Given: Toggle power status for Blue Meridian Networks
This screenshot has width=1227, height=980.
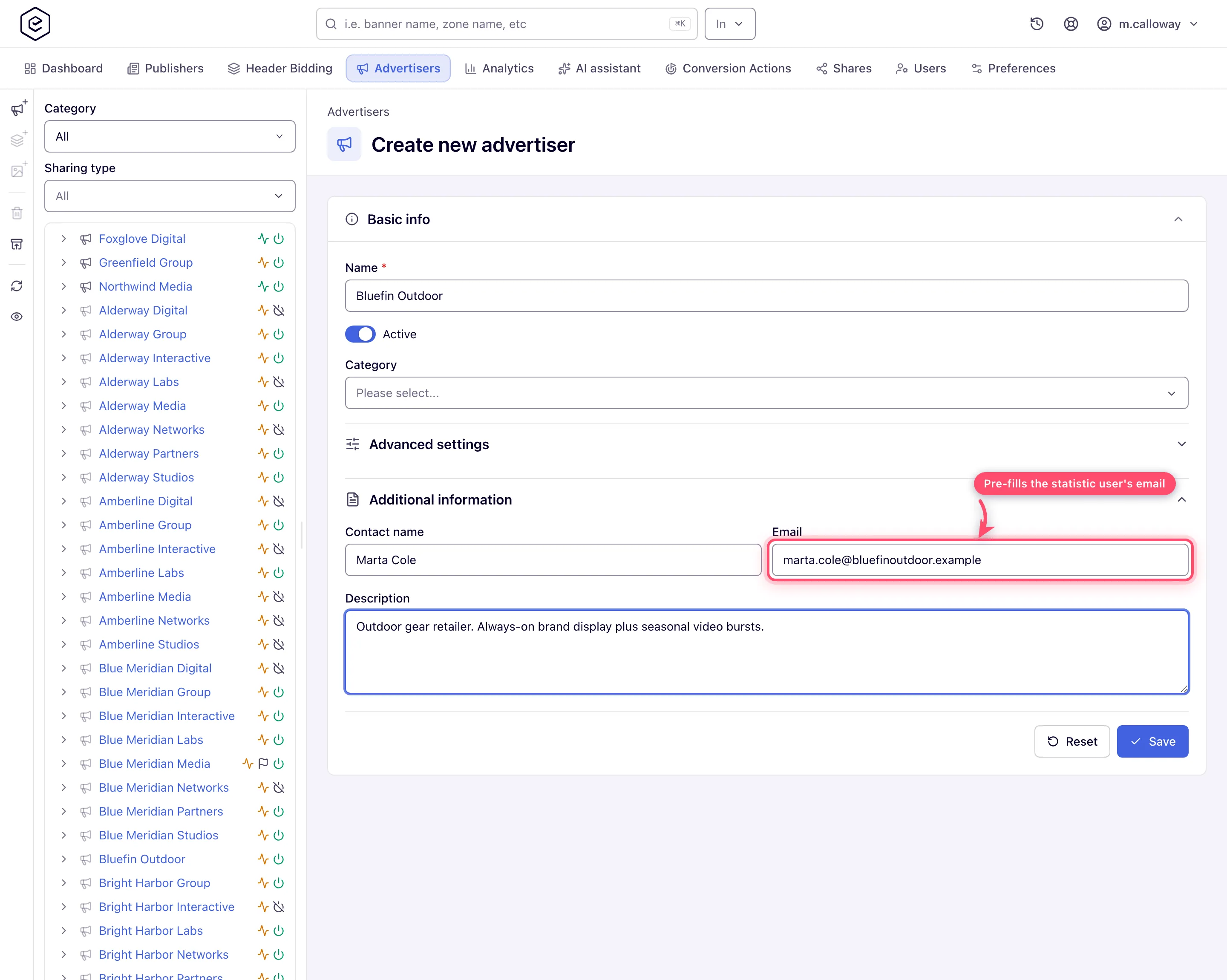Looking at the screenshot, I should coord(279,787).
